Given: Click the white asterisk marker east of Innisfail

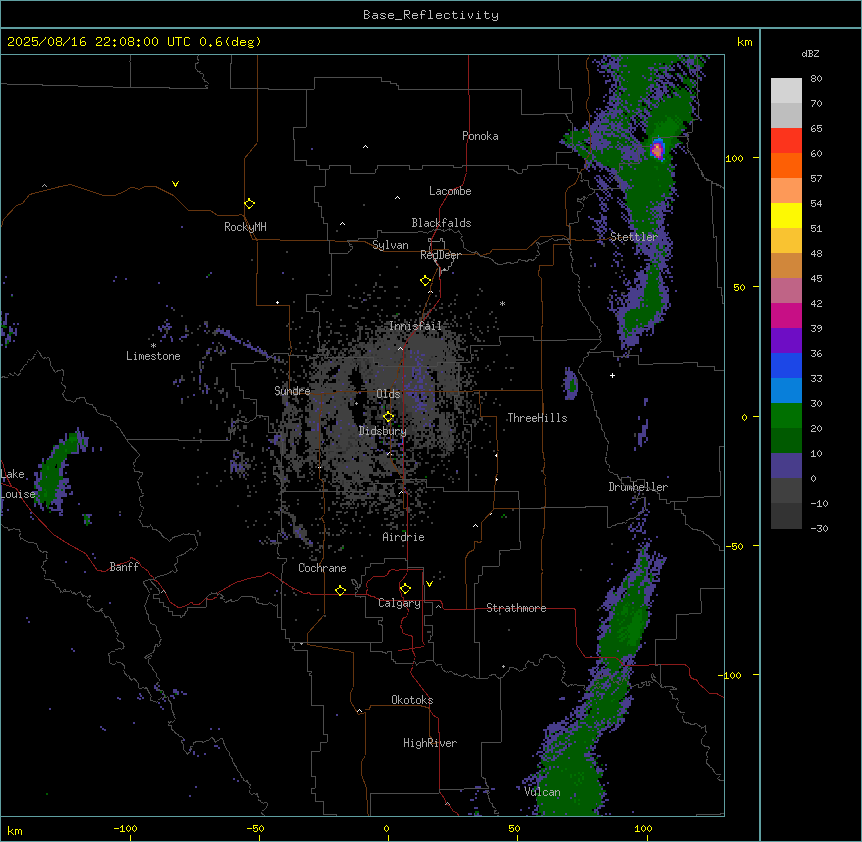Looking at the screenshot, I should click(502, 303).
